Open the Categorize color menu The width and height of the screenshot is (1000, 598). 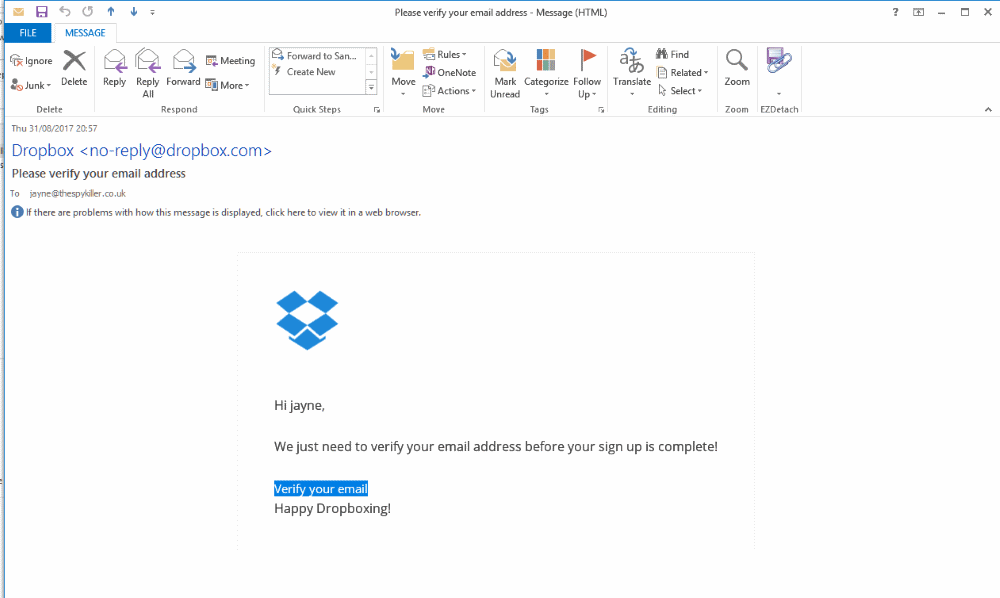546,72
